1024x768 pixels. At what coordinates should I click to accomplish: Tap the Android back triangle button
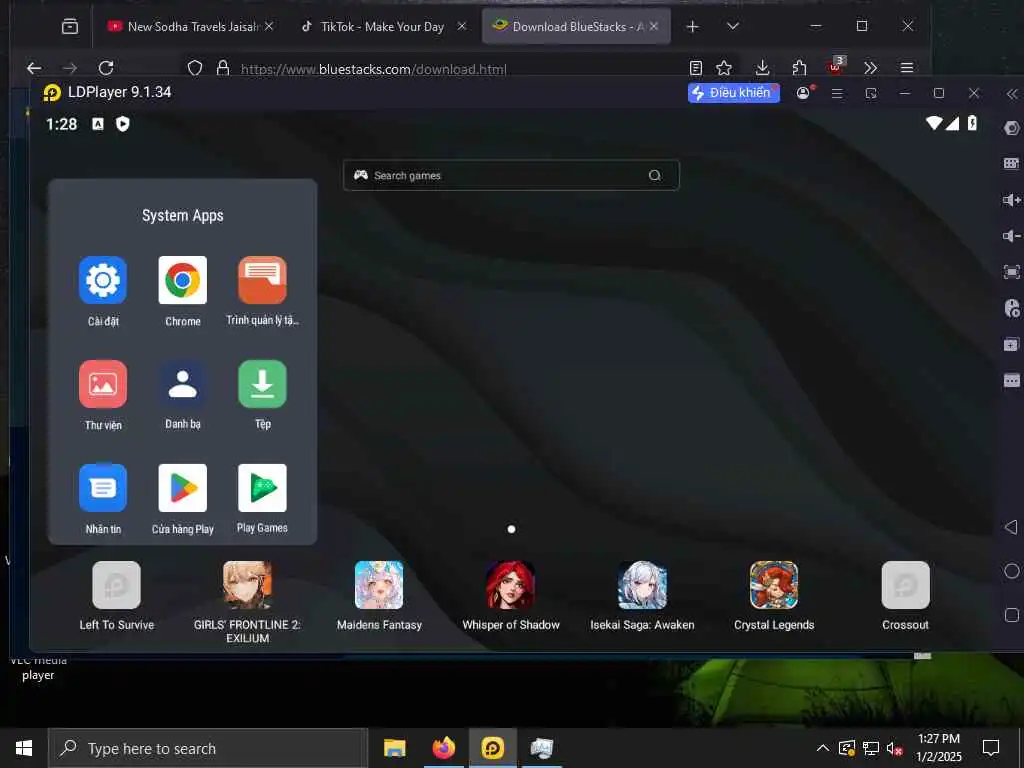click(x=1011, y=526)
